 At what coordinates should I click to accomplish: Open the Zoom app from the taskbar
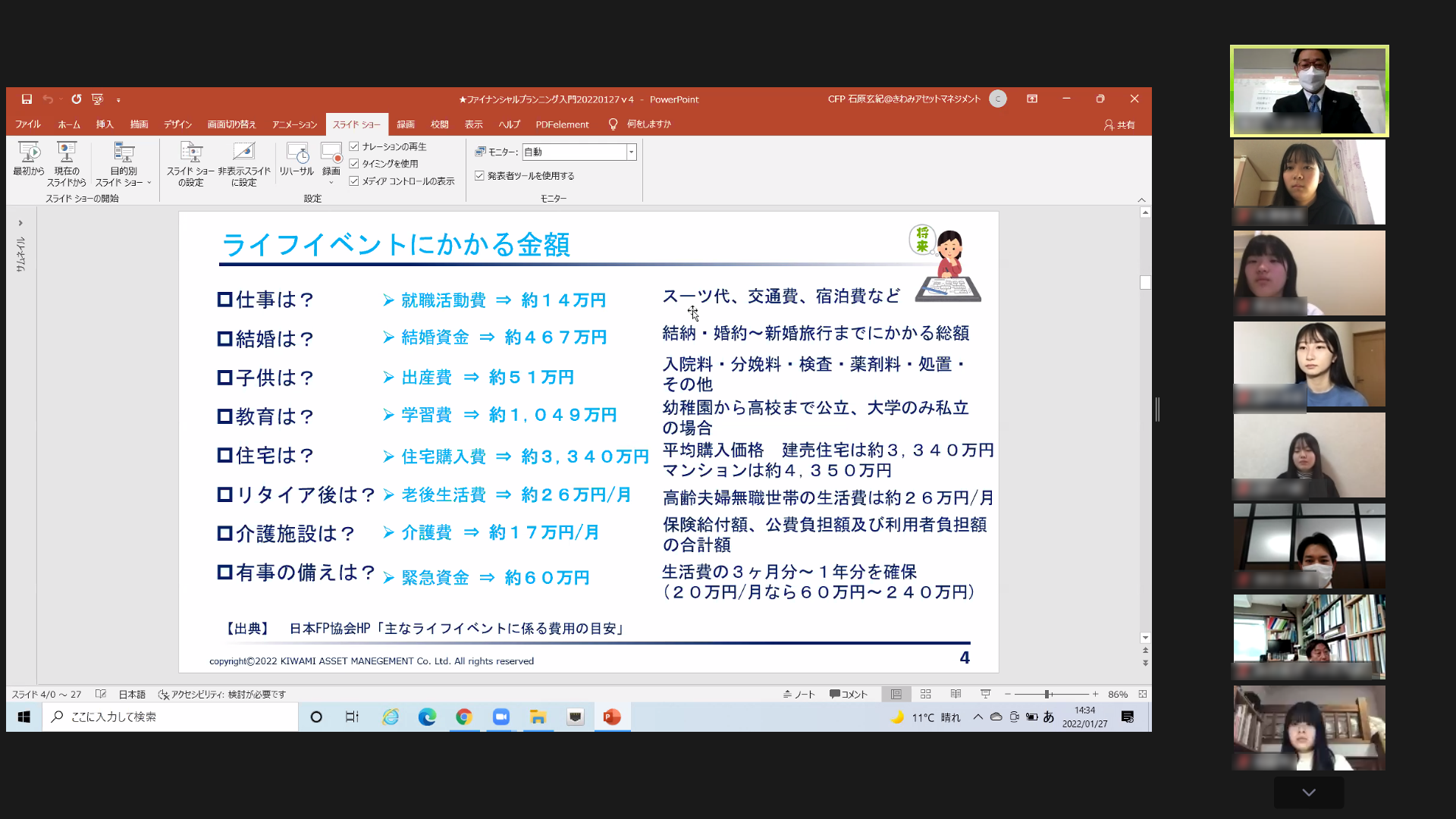pos(501,717)
